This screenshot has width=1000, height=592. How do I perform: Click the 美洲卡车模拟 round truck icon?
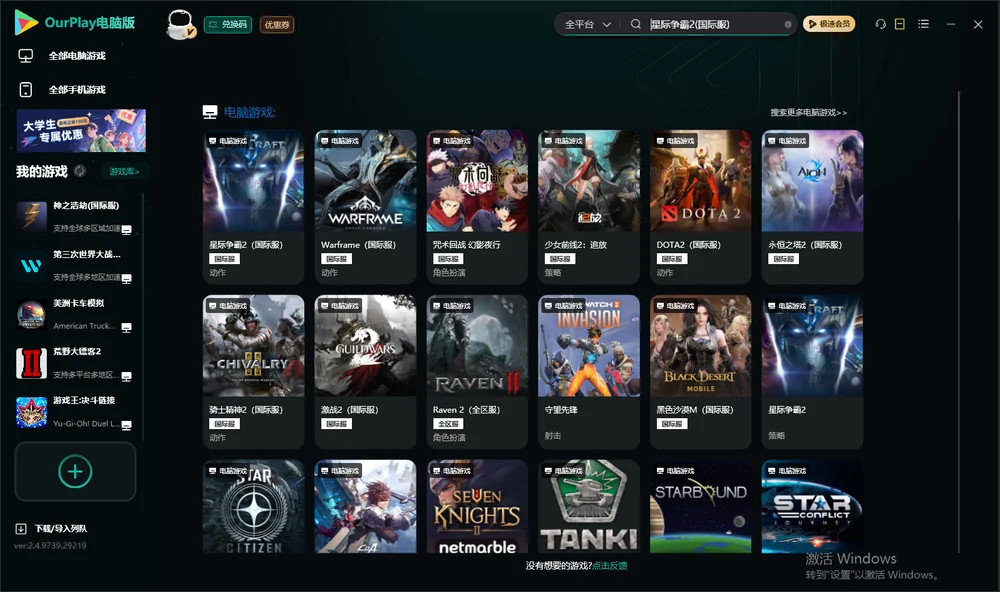pos(31,314)
